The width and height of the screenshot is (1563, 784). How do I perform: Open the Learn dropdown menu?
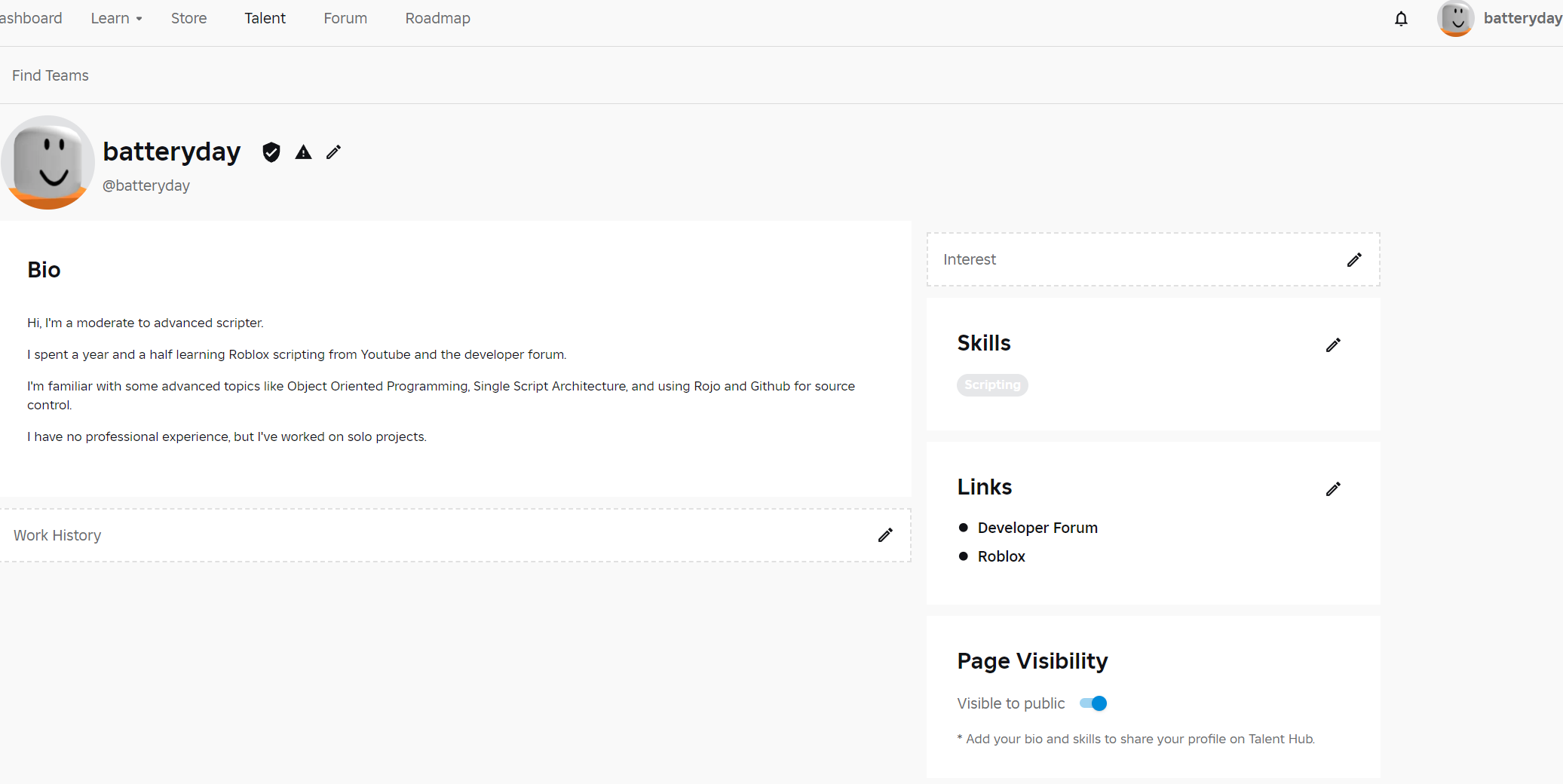tap(116, 18)
